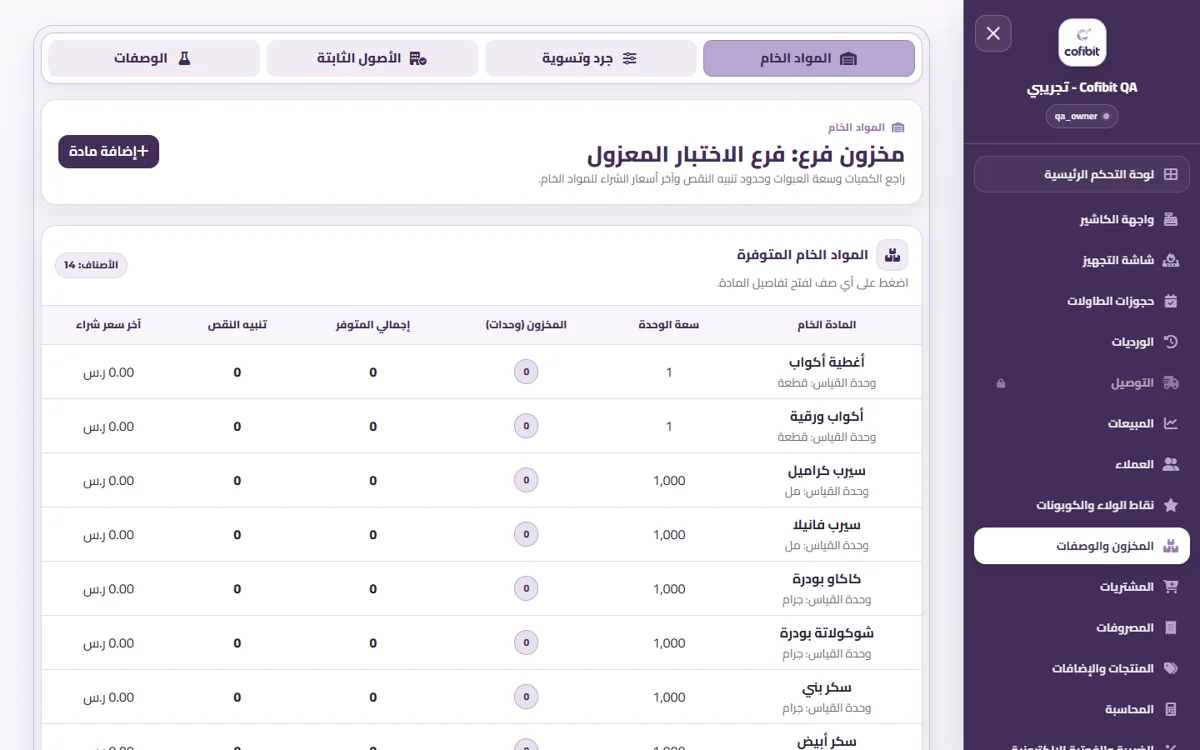
Task: Click the qa_owner user badge
Action: pos(1082,116)
